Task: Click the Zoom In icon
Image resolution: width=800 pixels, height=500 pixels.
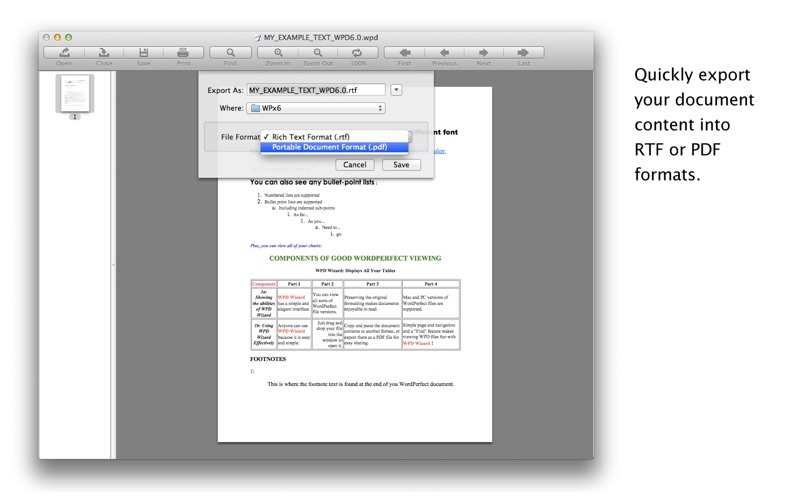Action: pyautogui.click(x=278, y=53)
